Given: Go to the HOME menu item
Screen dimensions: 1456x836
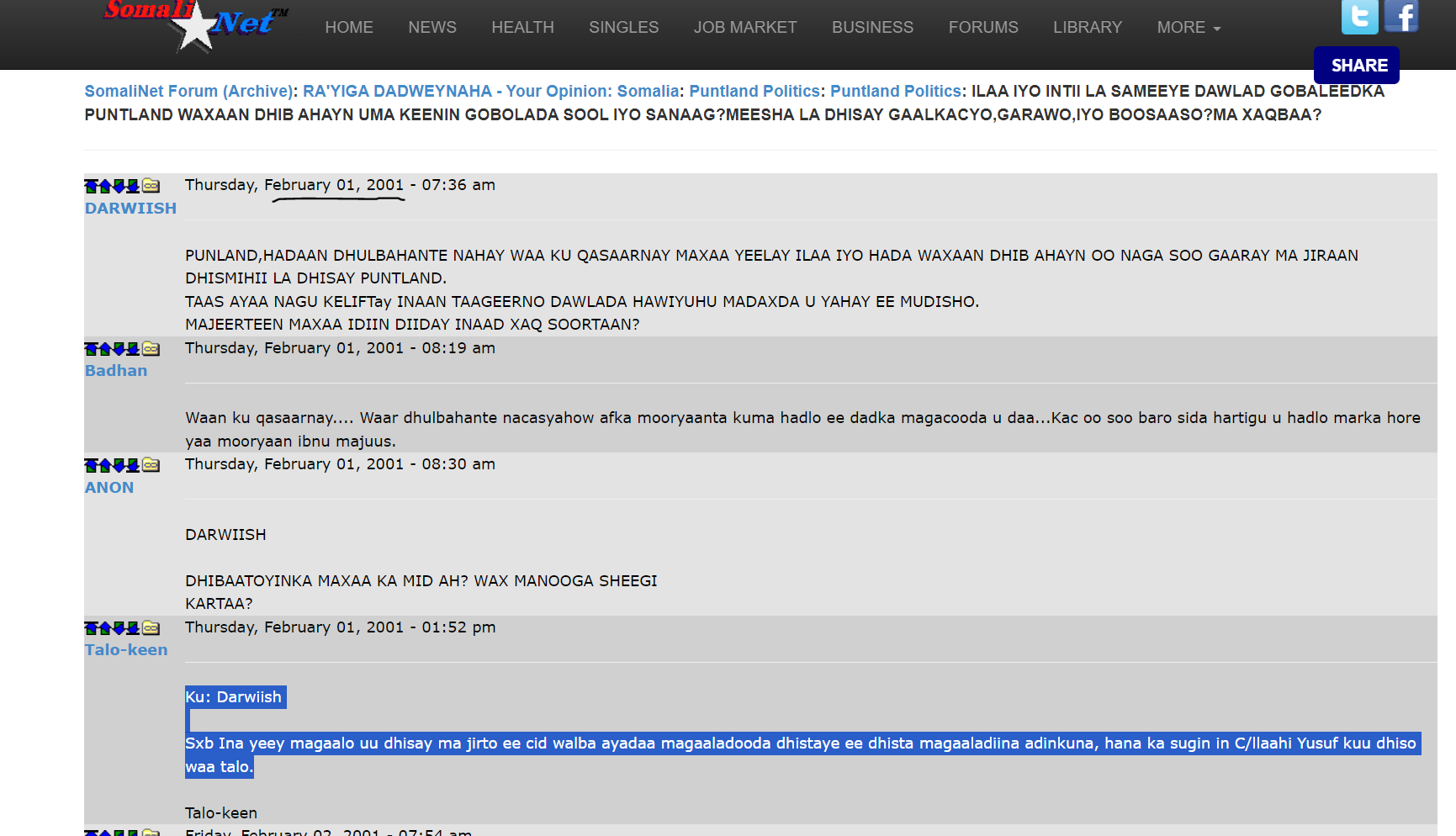Looking at the screenshot, I should (x=349, y=28).
